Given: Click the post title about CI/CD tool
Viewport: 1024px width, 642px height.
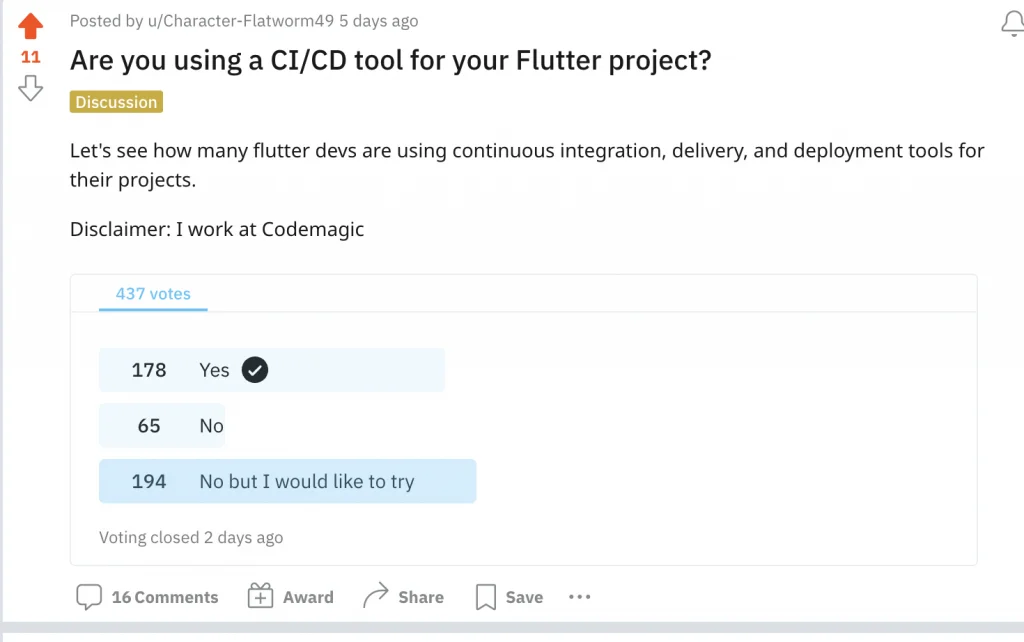Looking at the screenshot, I should tap(390, 60).
